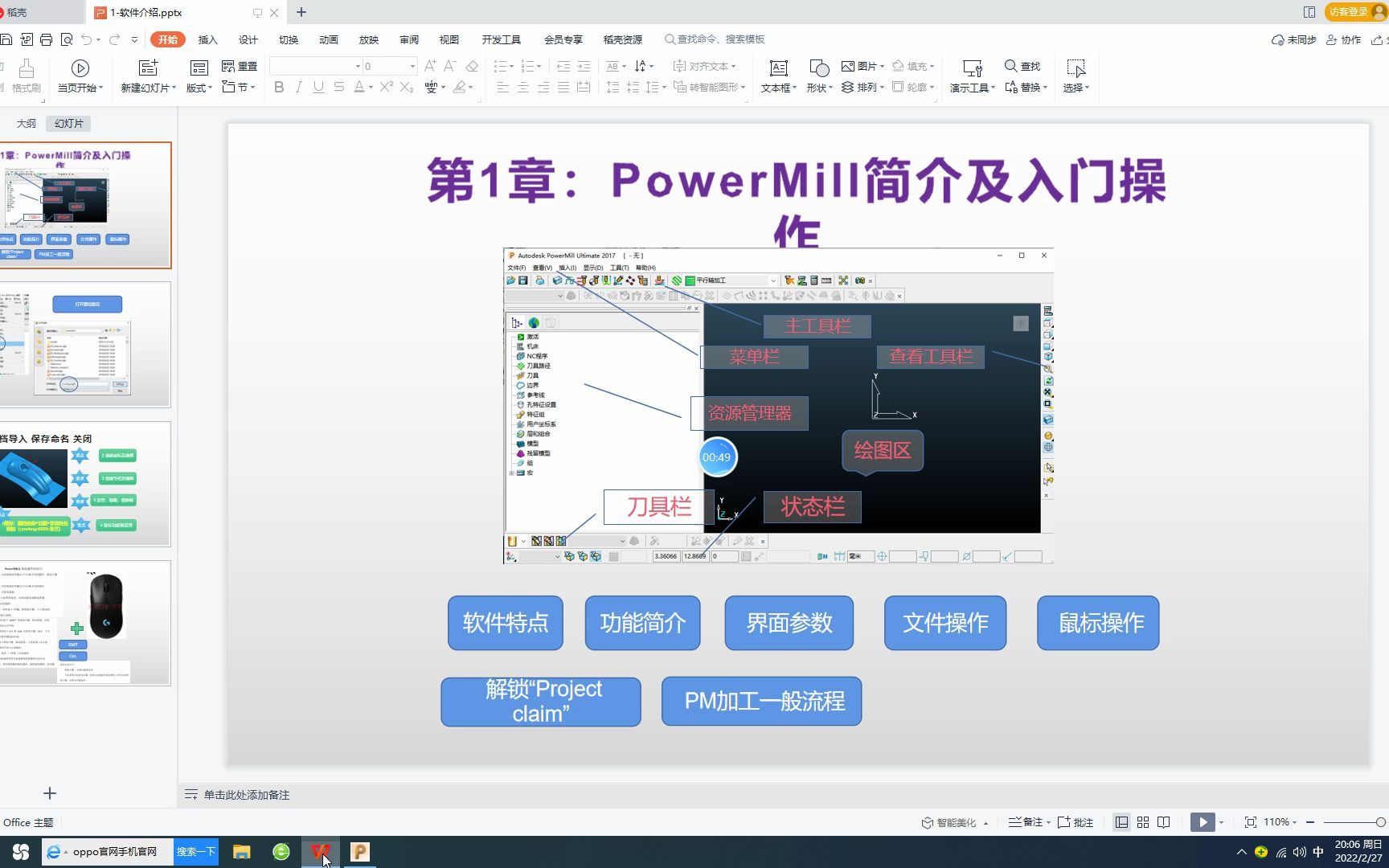Toggle strikethrough formatting
The image size is (1389, 868).
[x=339, y=87]
